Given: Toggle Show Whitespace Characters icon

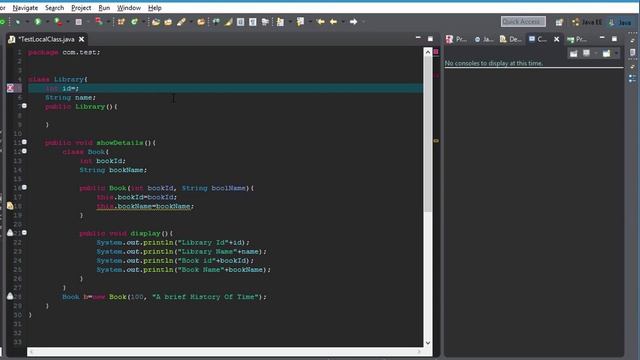Looking at the screenshot, I should (x=253, y=22).
